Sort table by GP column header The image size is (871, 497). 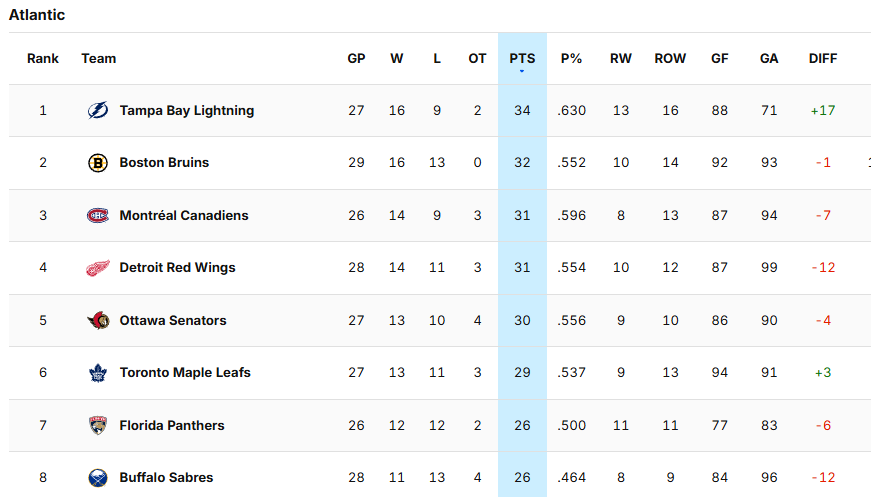[x=356, y=59]
